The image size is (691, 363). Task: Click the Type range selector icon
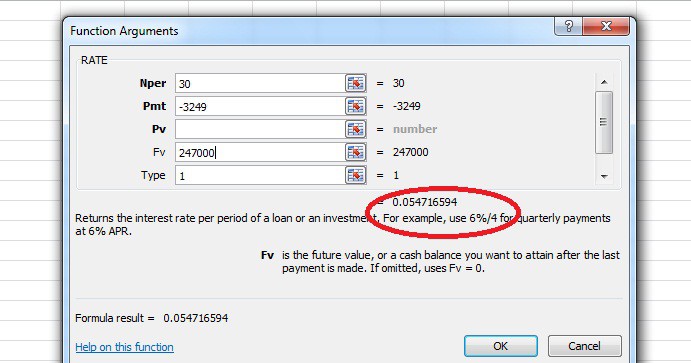356,175
